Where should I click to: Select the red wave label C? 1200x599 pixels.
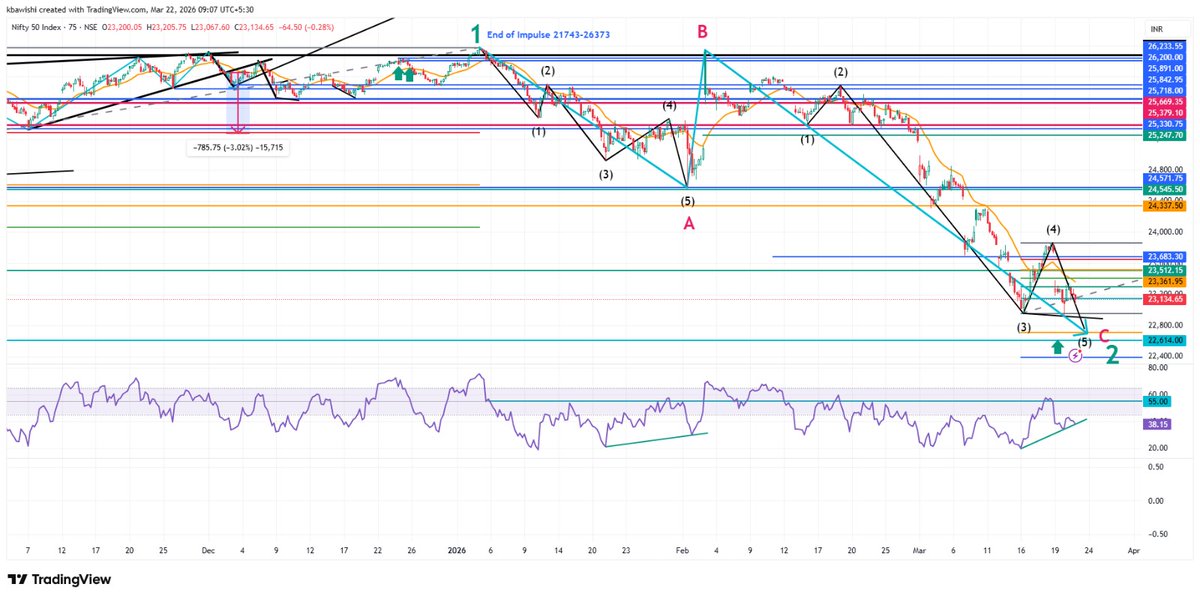1104,334
